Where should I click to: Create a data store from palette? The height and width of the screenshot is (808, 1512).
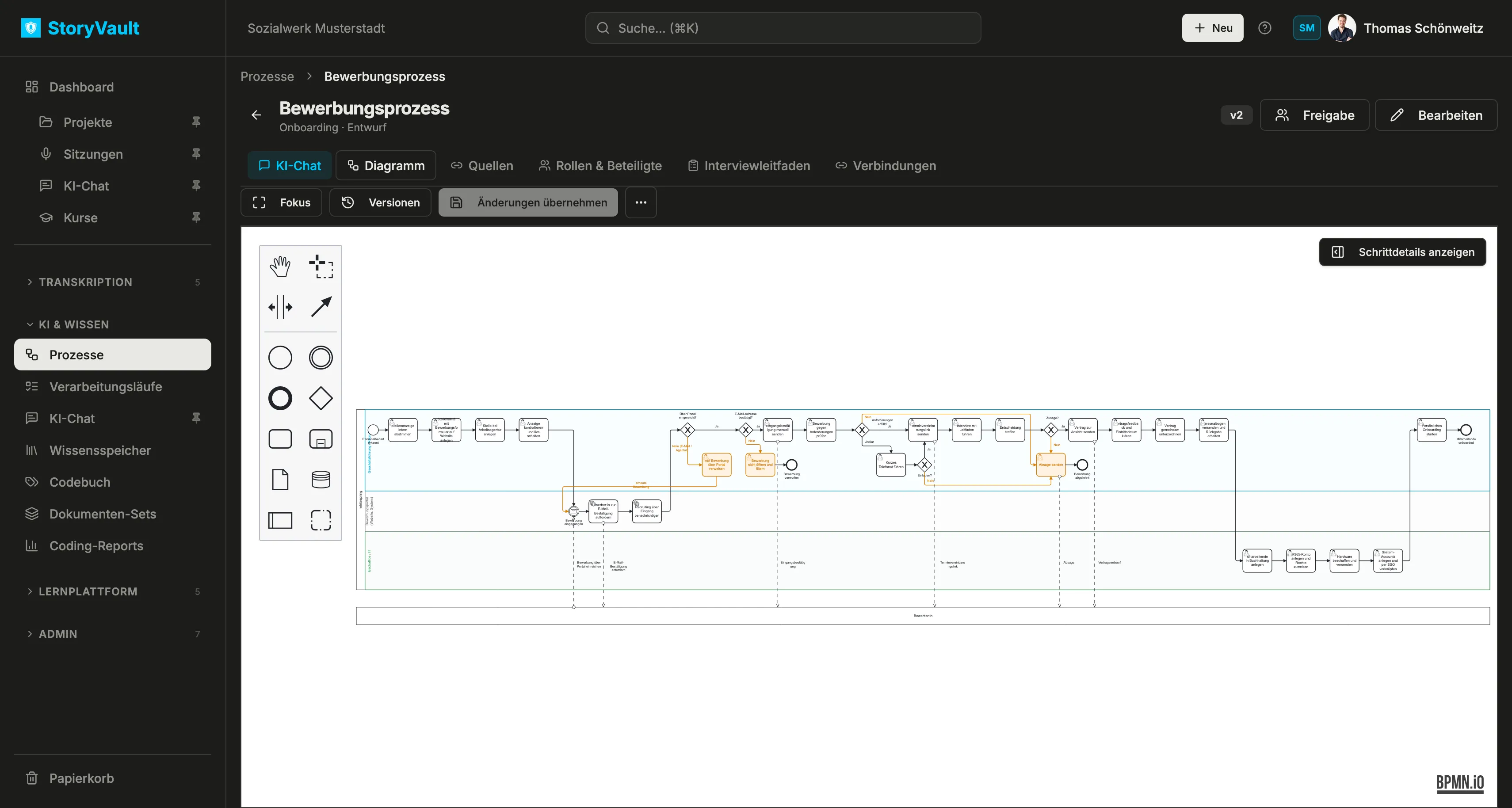click(321, 480)
